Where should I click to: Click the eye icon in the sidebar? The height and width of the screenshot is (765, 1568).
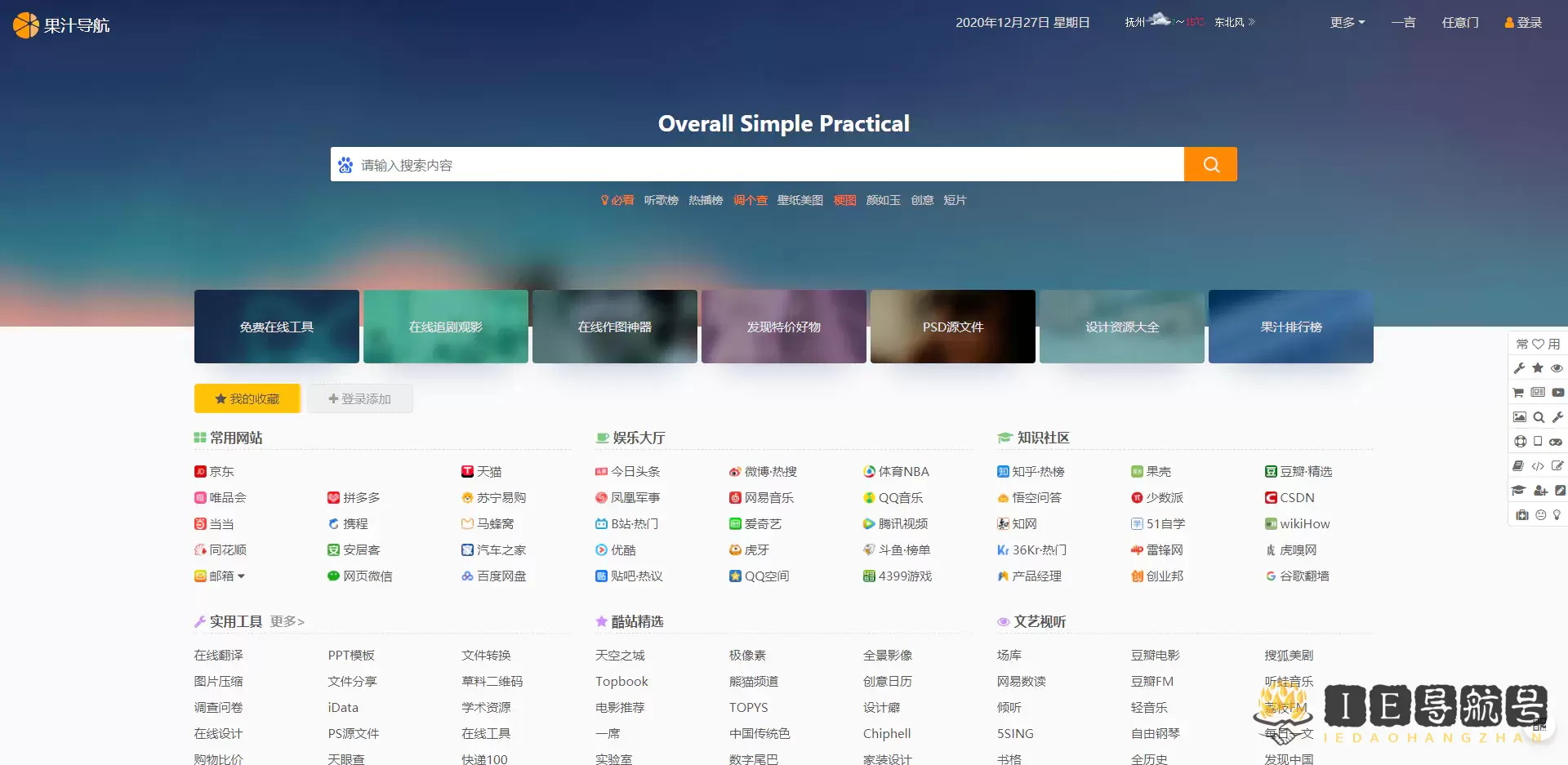1557,368
